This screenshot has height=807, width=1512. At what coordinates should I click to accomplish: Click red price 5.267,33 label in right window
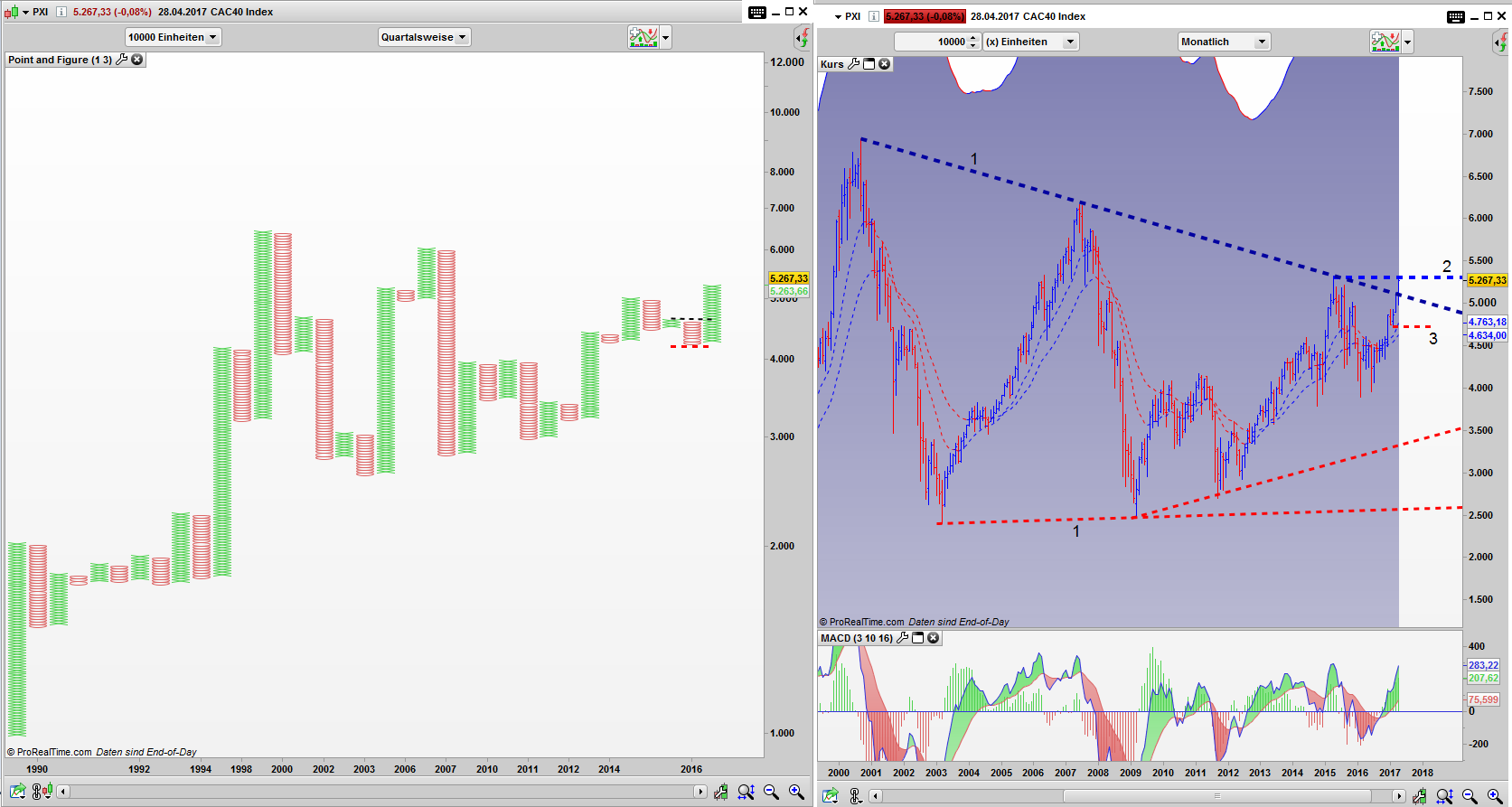925,16
